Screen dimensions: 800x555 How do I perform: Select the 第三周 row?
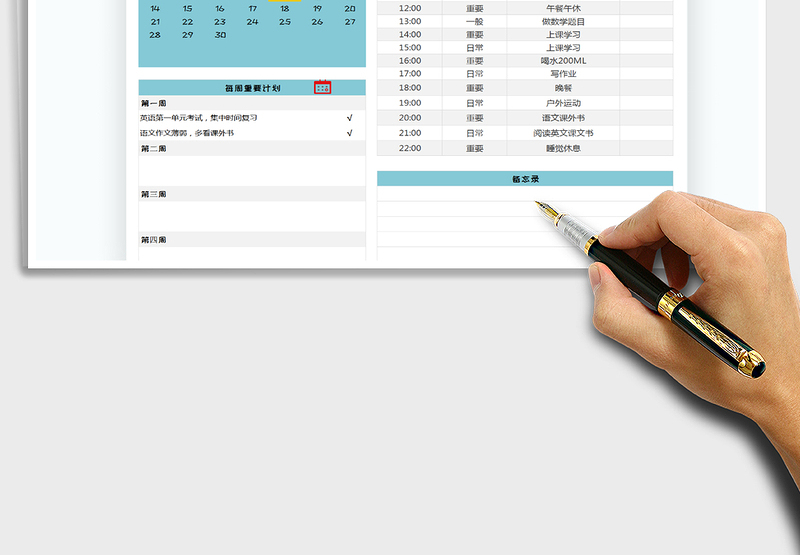click(252, 194)
